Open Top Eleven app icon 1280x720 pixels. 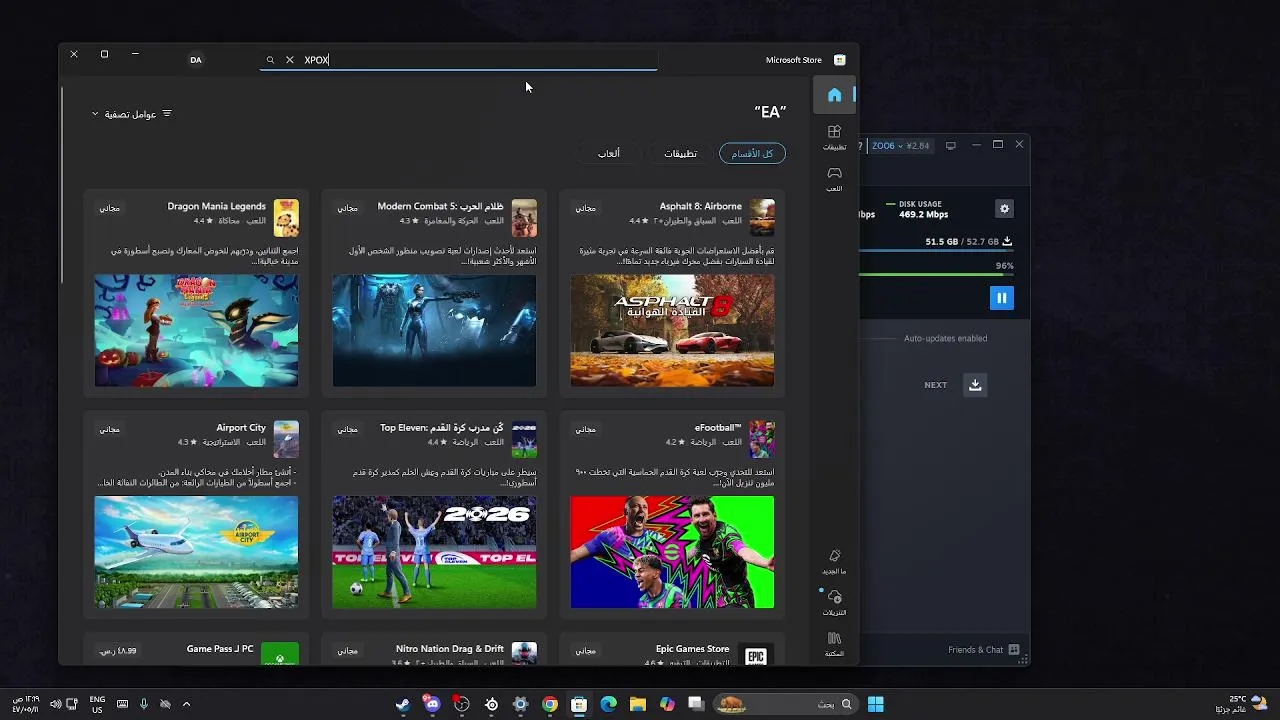click(x=524, y=439)
